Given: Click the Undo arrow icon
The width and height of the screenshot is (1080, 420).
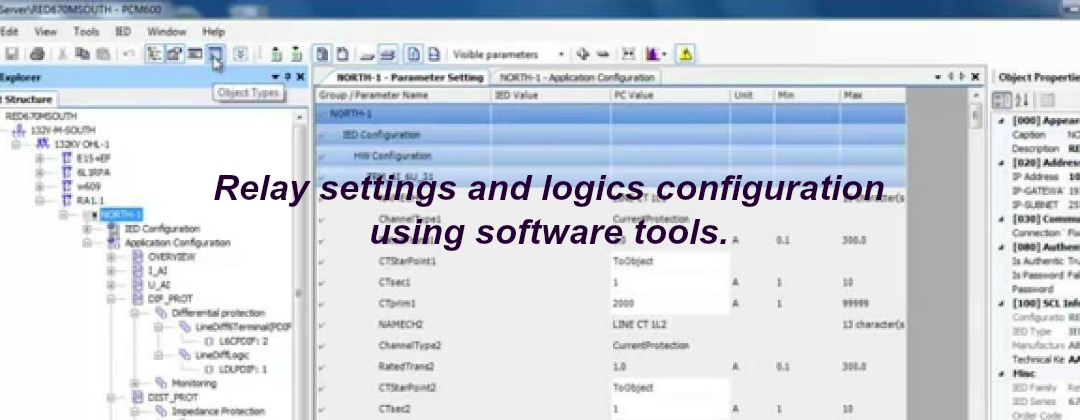Looking at the screenshot, I should (x=129, y=54).
